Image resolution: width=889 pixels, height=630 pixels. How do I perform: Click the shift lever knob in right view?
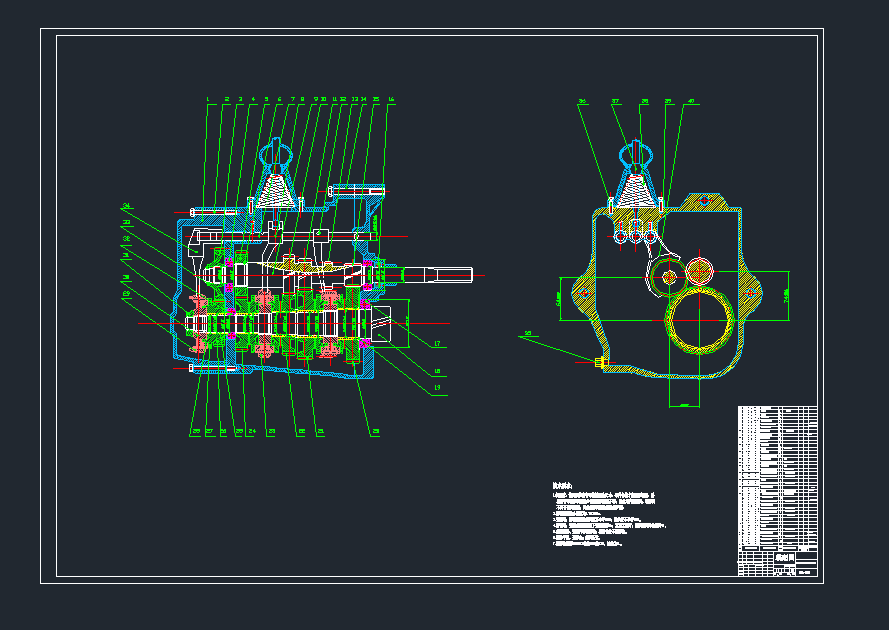coord(637,152)
